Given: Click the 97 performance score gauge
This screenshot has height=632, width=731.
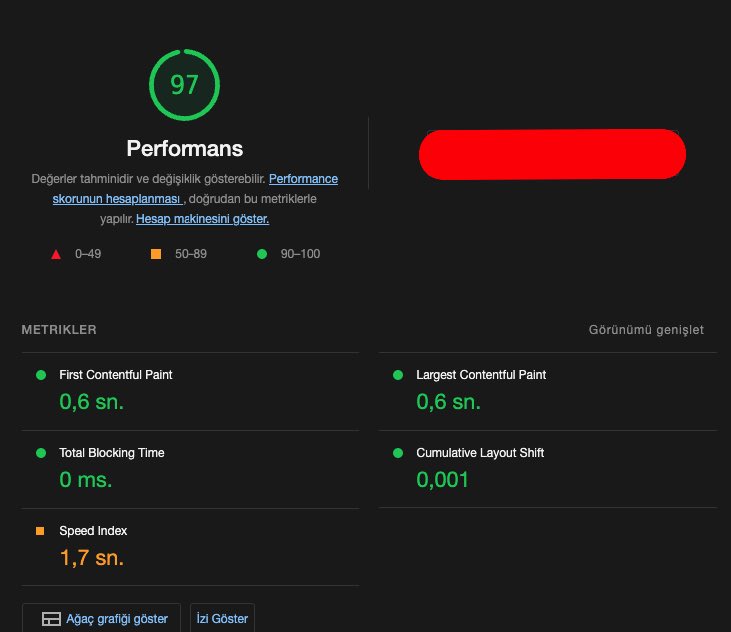Looking at the screenshot, I should (x=185, y=85).
